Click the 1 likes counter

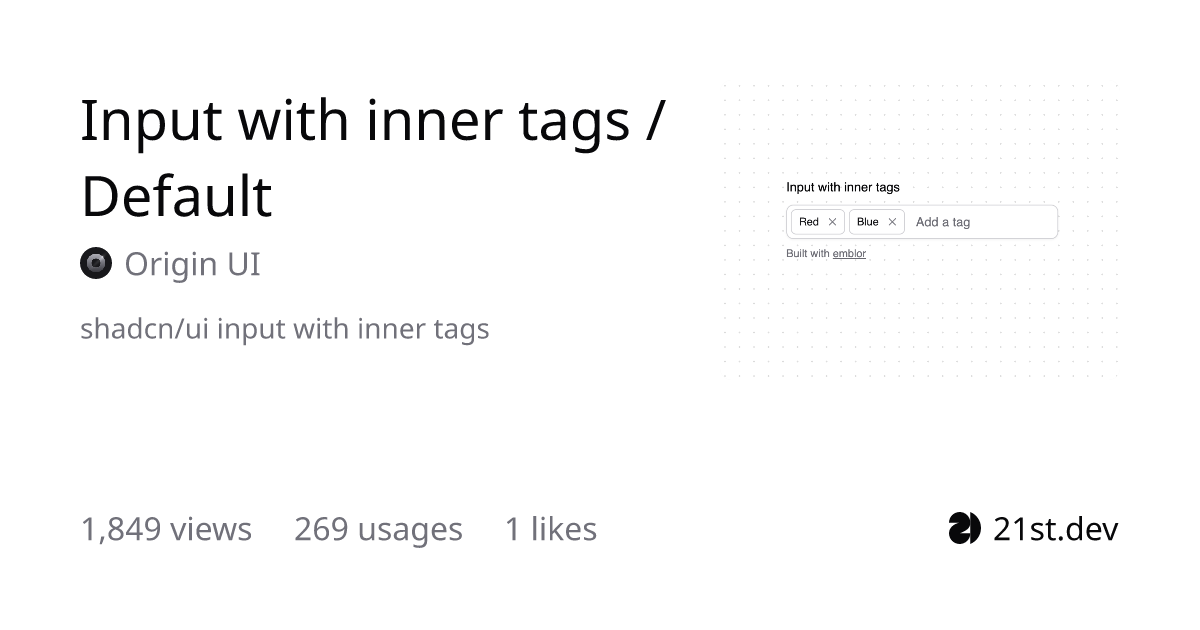click(551, 528)
